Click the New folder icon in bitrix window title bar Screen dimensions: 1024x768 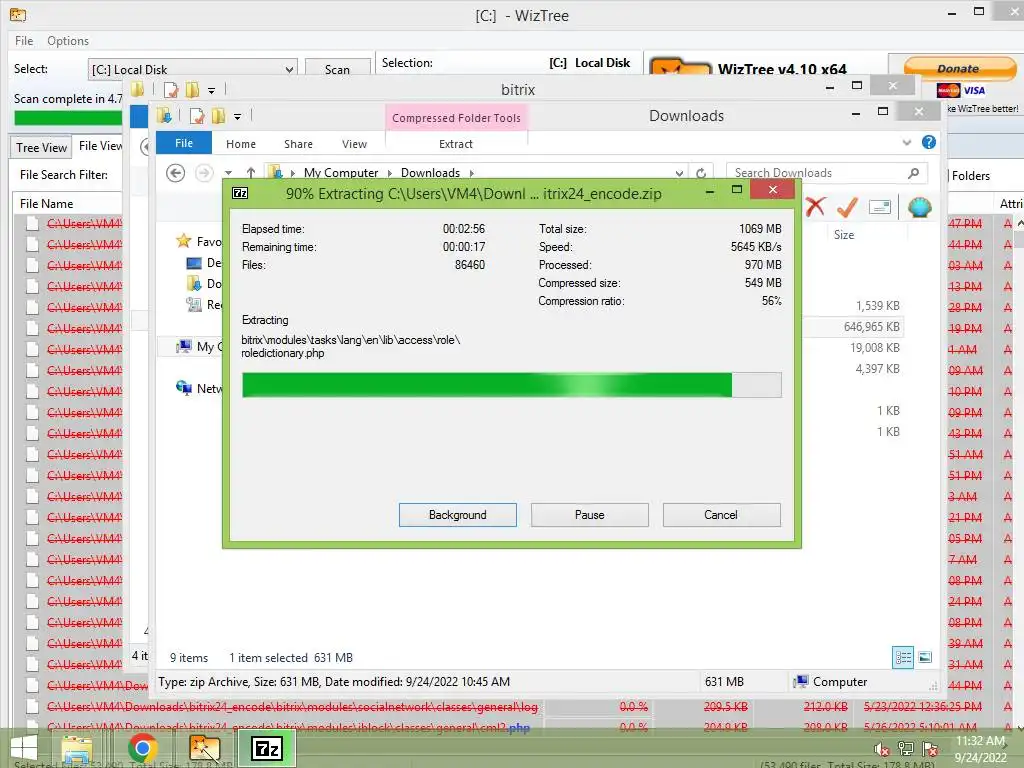coord(192,89)
